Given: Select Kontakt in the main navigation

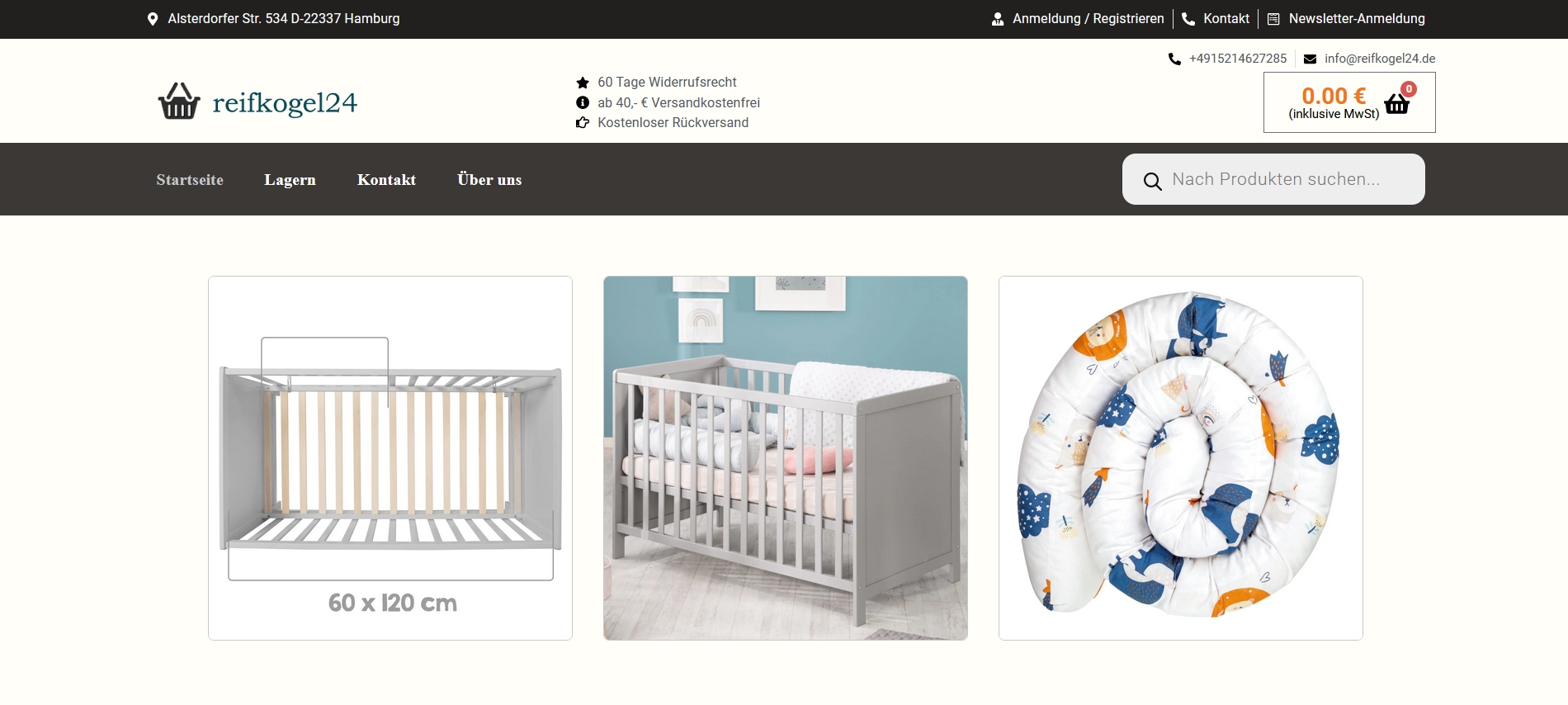Looking at the screenshot, I should coord(386,180).
